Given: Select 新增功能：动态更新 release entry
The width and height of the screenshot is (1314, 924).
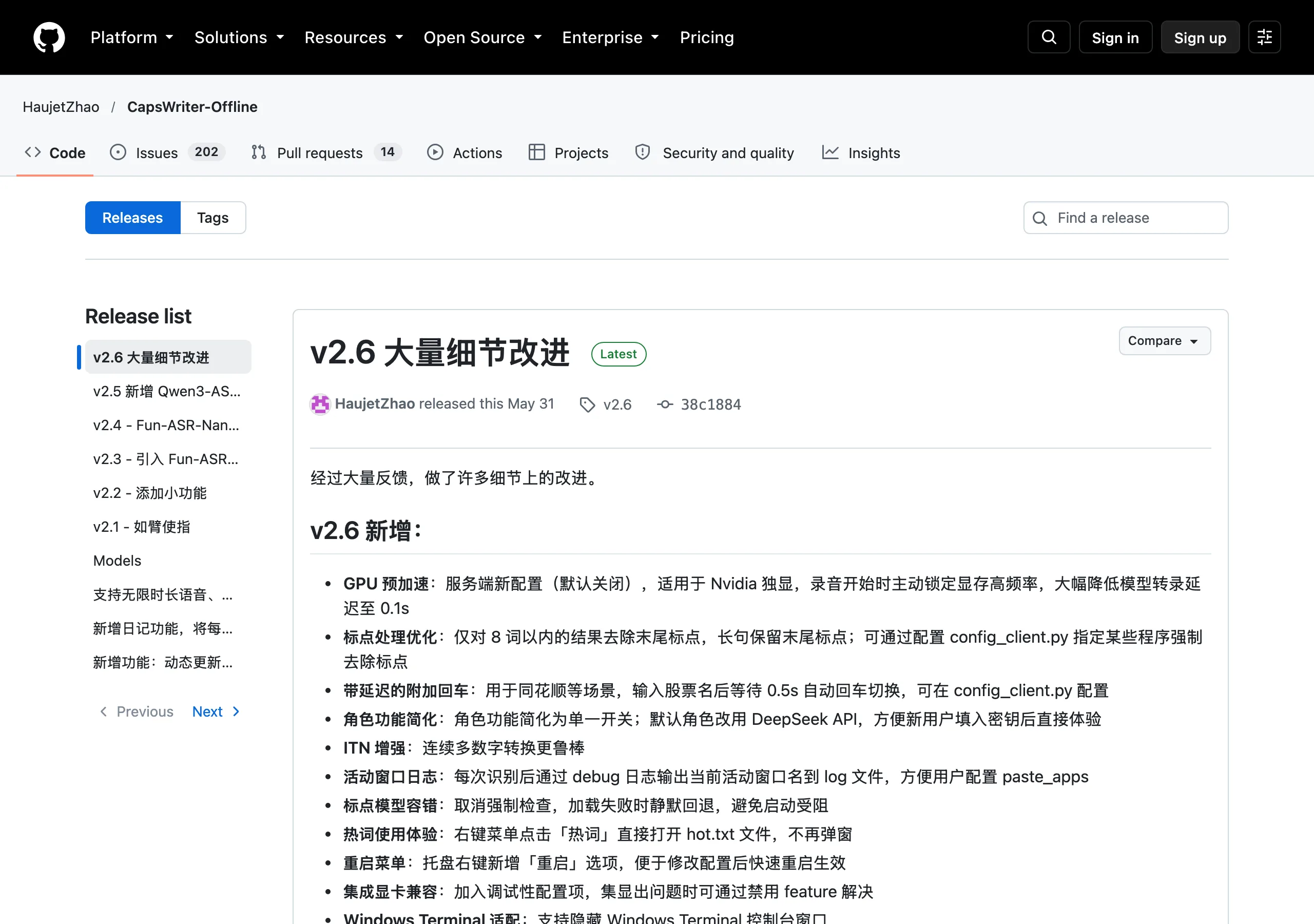Looking at the screenshot, I should [168, 662].
